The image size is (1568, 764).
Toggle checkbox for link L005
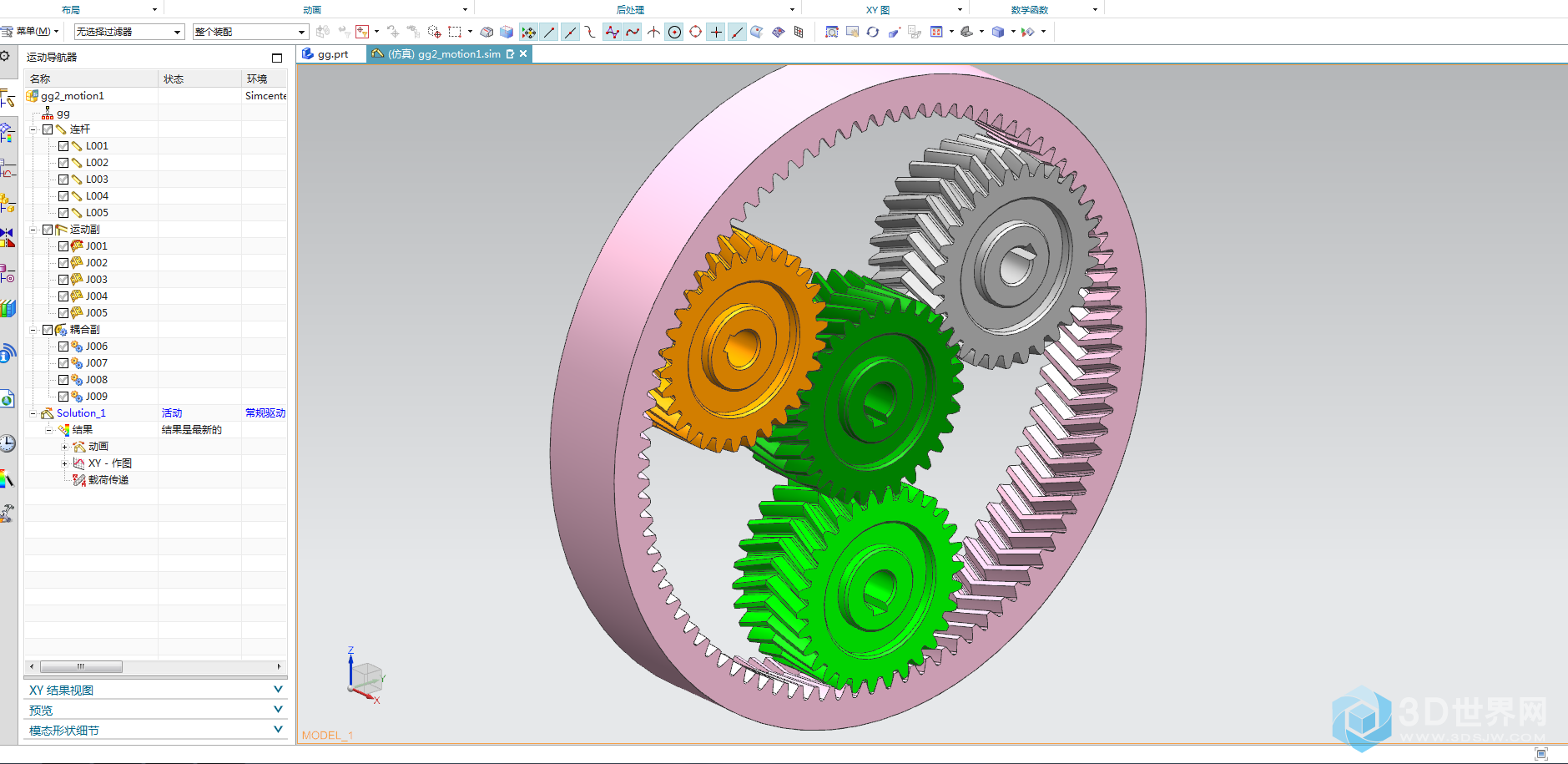point(63,213)
